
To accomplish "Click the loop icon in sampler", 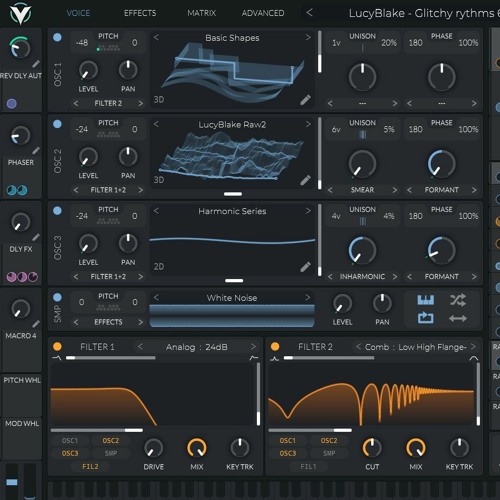I will [x=426, y=318].
